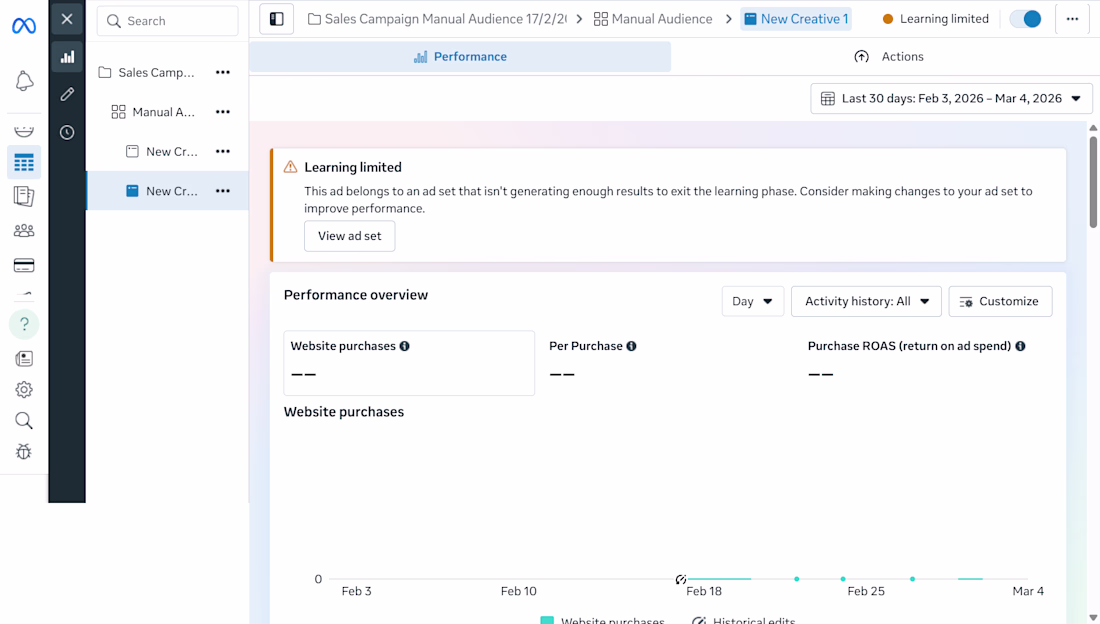Open the edit pencil panel

[x=67, y=94]
